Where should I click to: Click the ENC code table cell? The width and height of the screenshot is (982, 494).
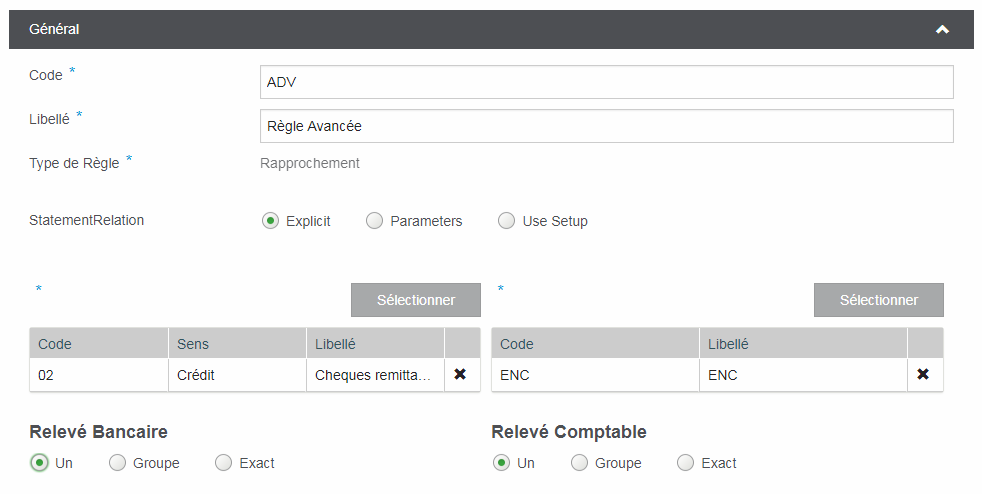click(x=594, y=375)
